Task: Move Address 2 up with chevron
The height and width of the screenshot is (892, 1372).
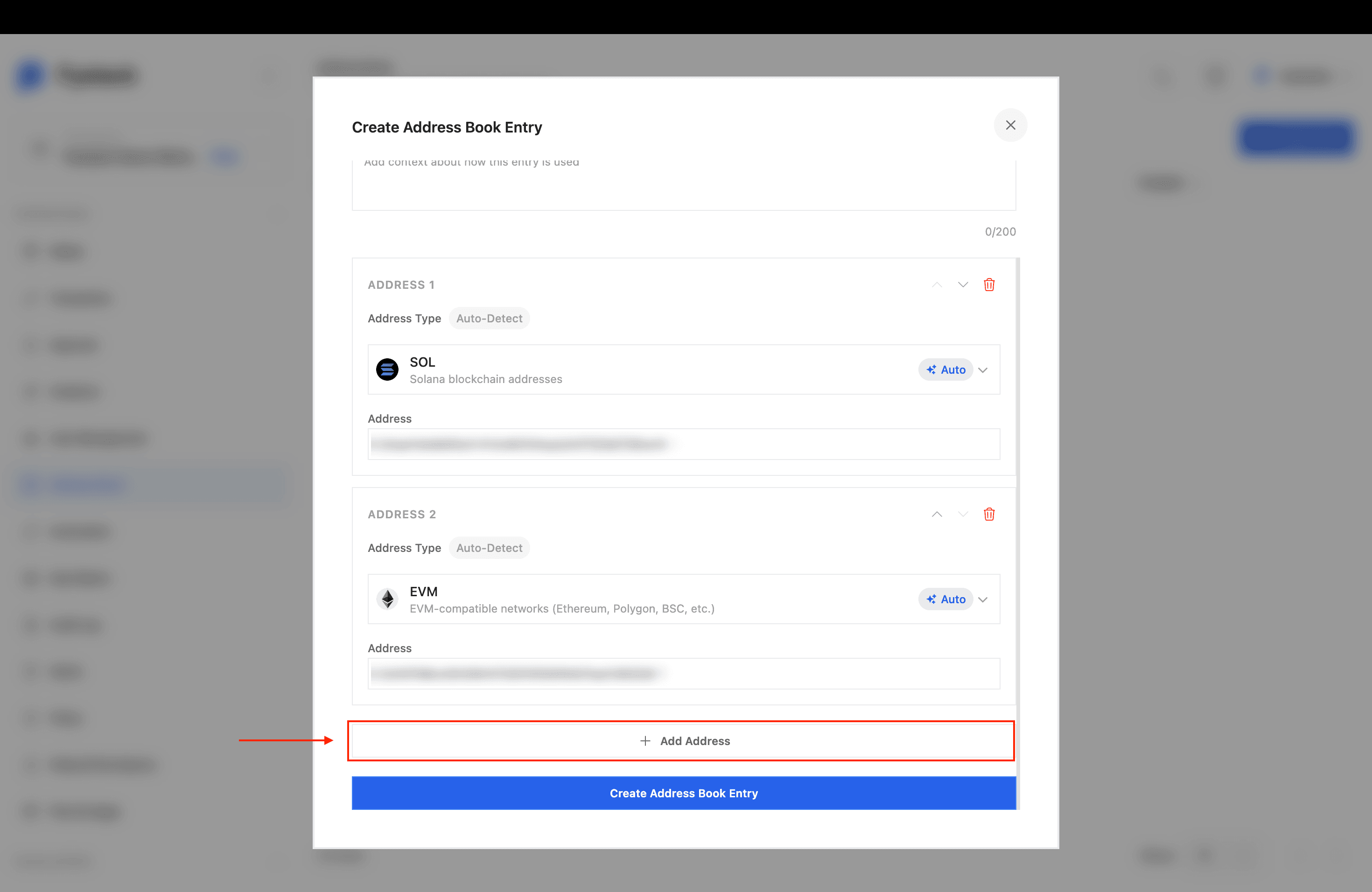Action: tap(937, 514)
